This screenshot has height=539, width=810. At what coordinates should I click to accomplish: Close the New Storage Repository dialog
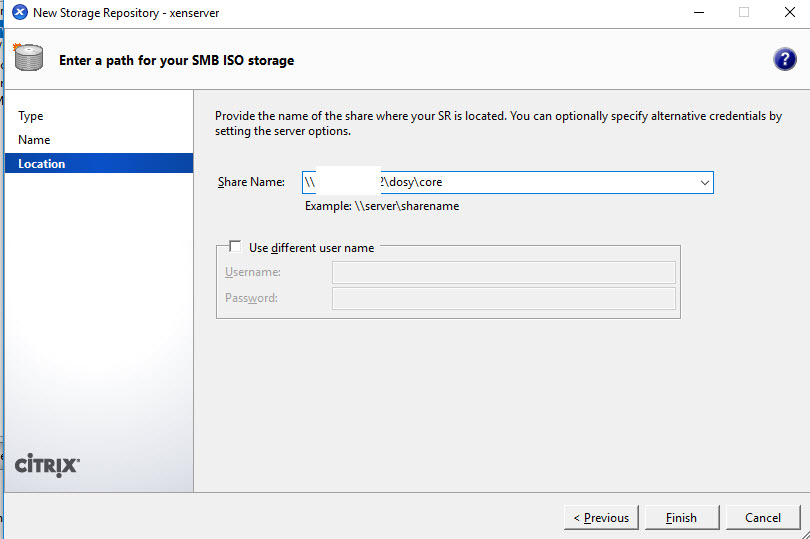787,13
